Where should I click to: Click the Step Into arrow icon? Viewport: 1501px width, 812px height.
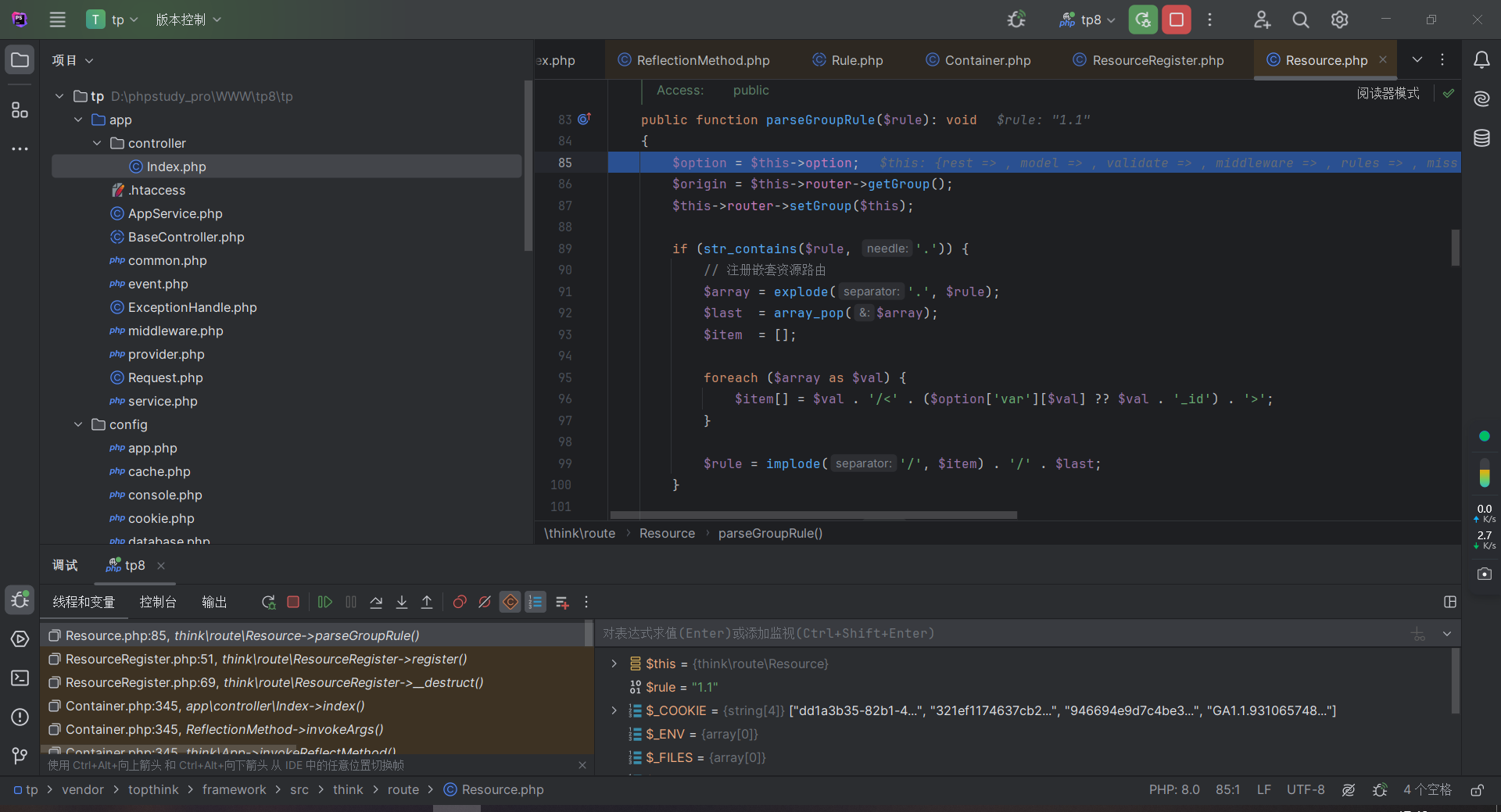[x=402, y=602]
